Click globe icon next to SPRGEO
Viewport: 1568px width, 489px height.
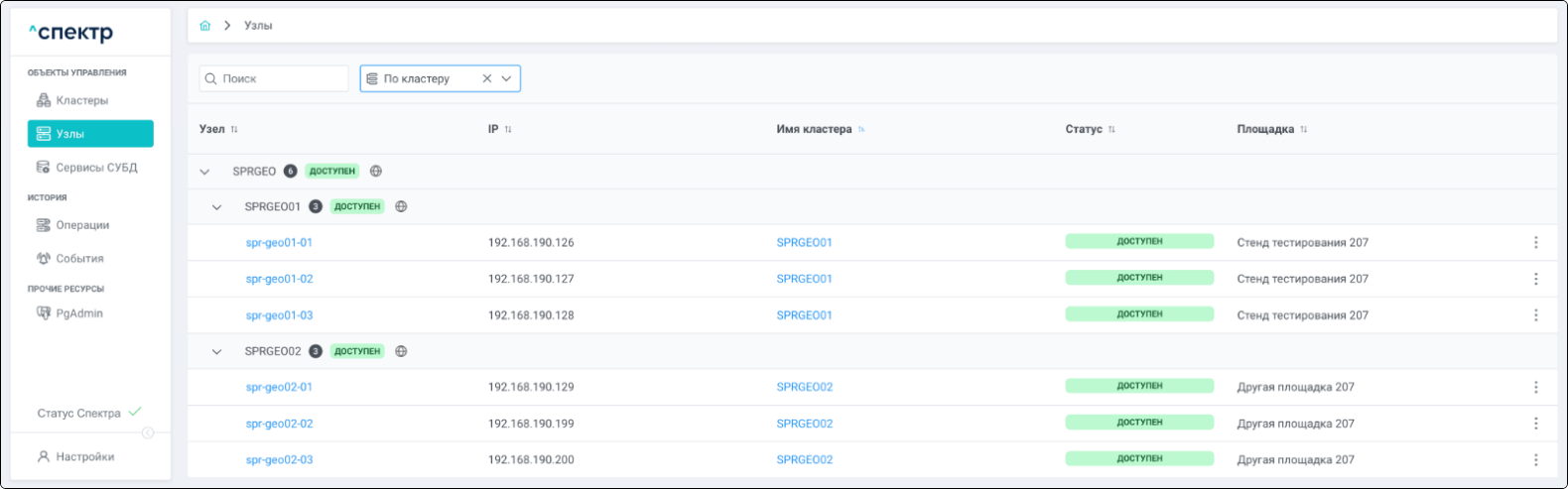(376, 172)
